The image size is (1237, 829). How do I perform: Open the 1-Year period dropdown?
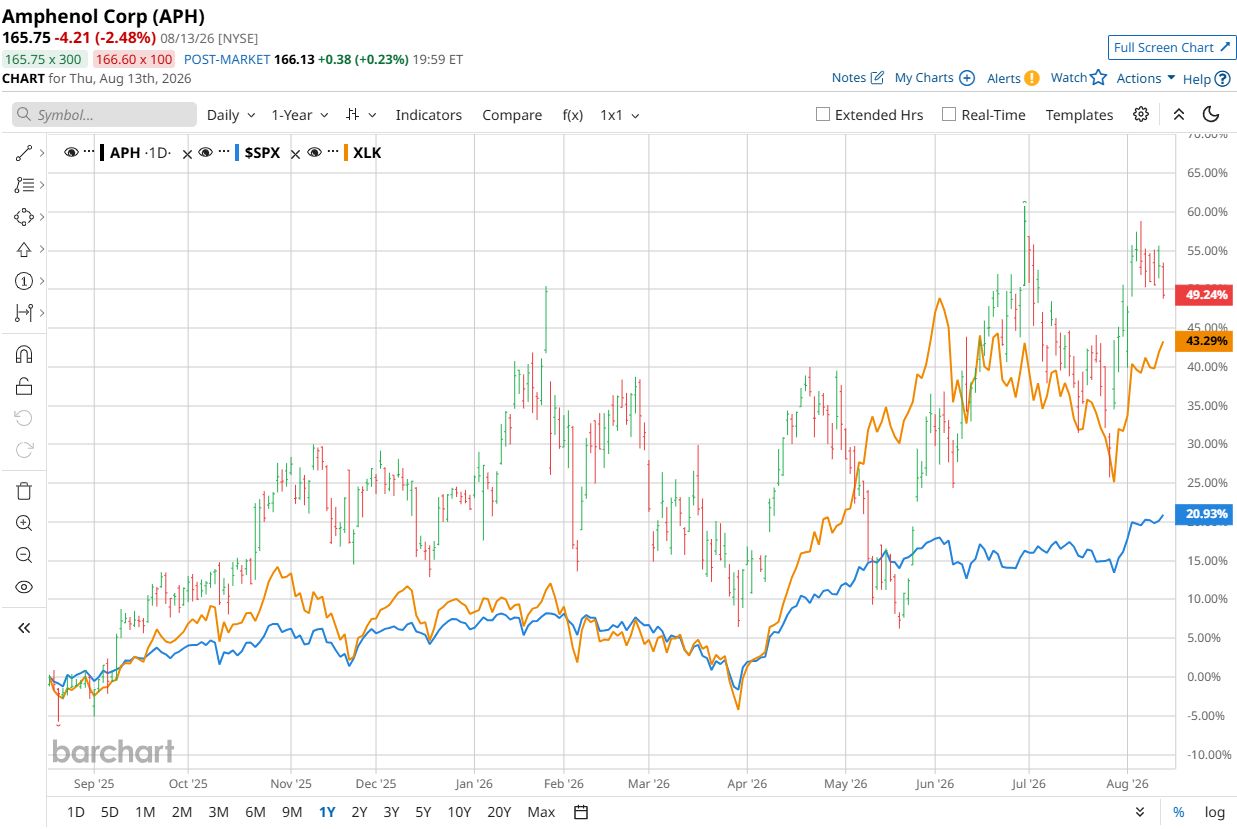[300, 115]
